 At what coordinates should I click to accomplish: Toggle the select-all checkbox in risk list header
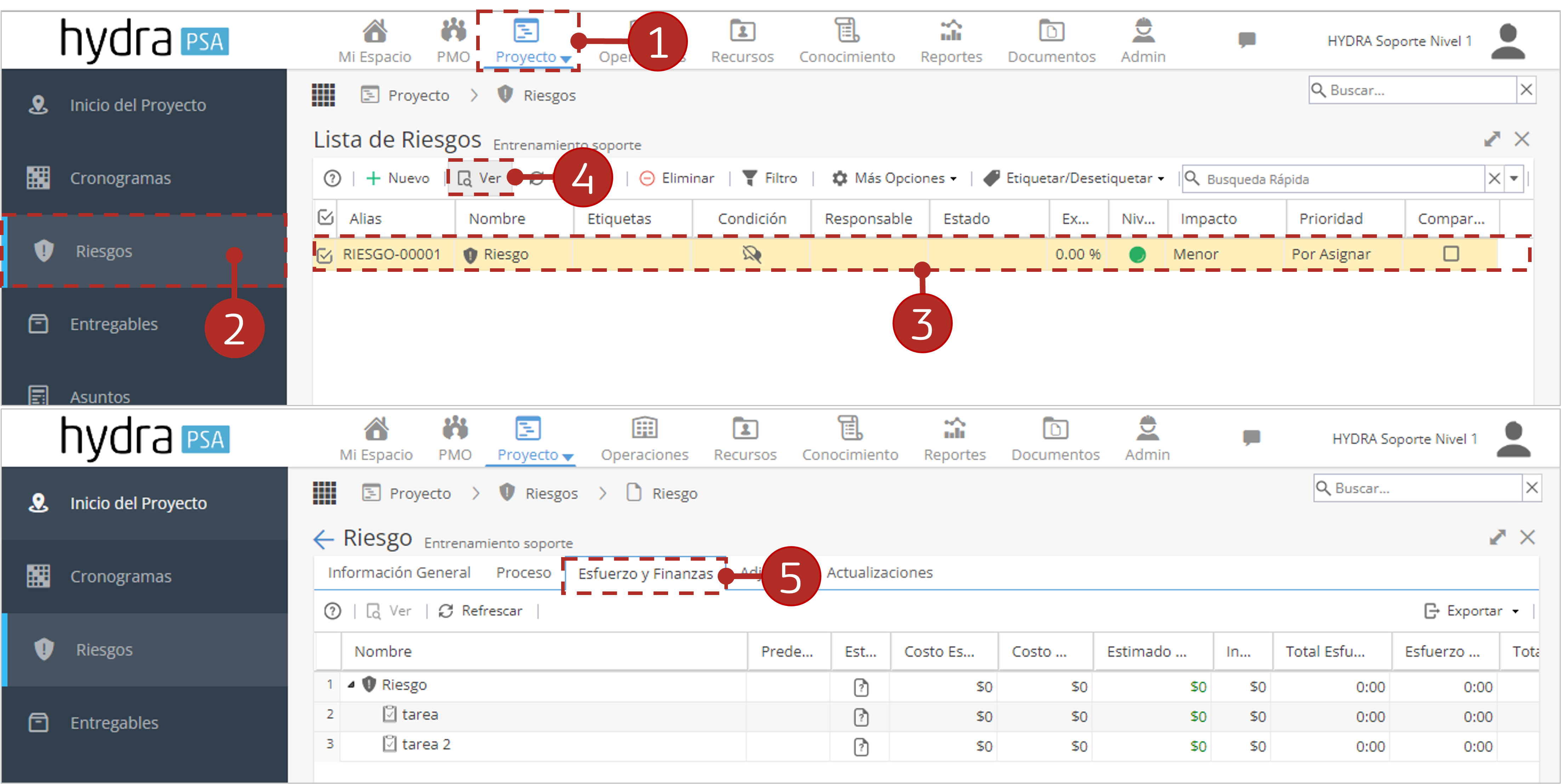(x=325, y=218)
